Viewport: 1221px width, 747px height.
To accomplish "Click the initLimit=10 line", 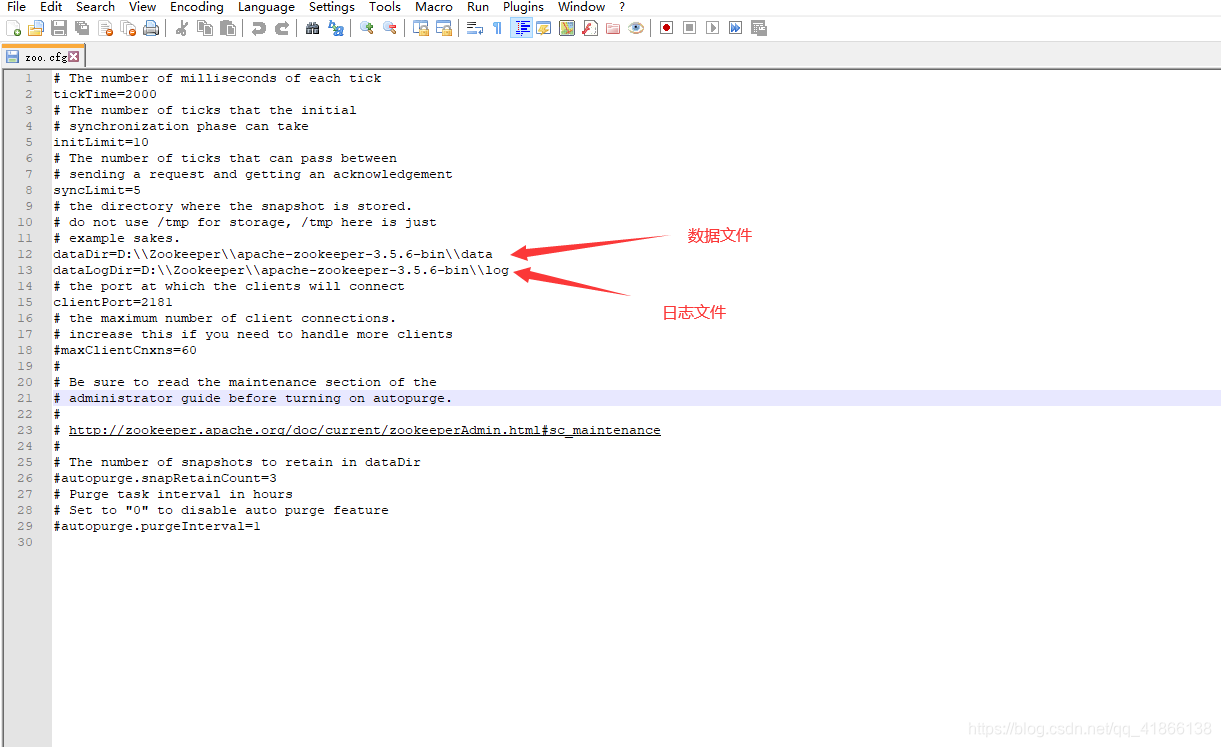I will pos(101,142).
